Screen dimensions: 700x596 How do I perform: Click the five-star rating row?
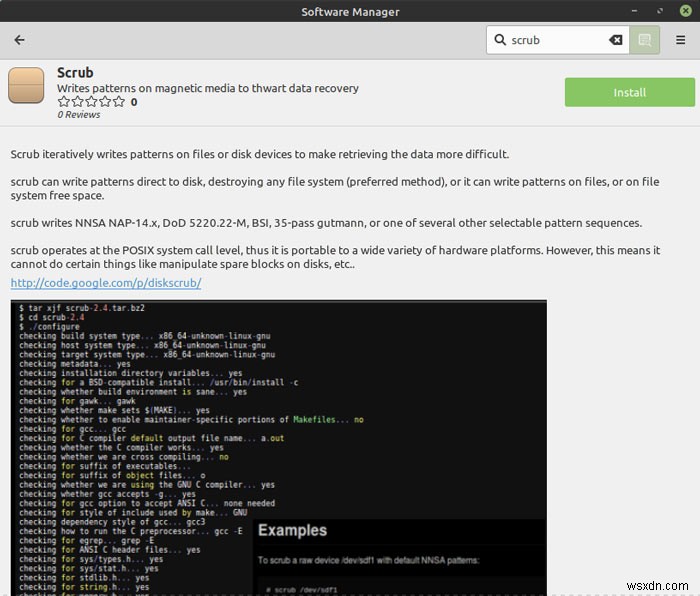pyautogui.click(x=92, y=102)
